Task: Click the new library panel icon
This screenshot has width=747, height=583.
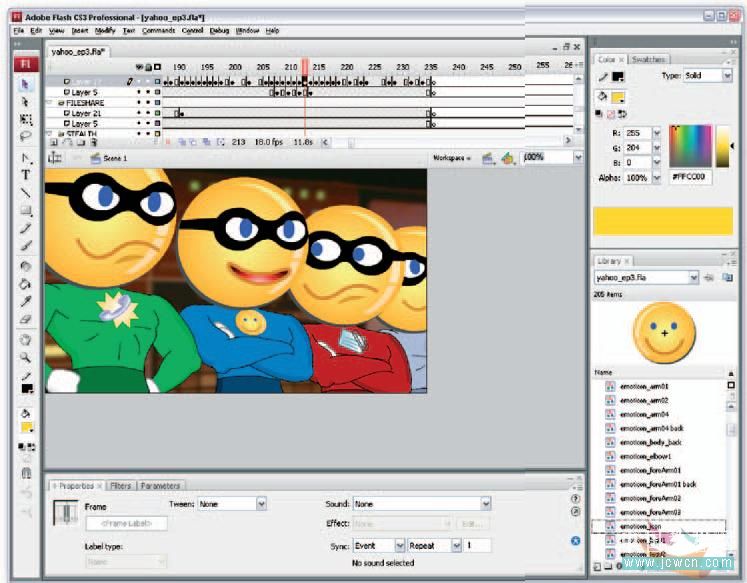Action: coord(727,278)
